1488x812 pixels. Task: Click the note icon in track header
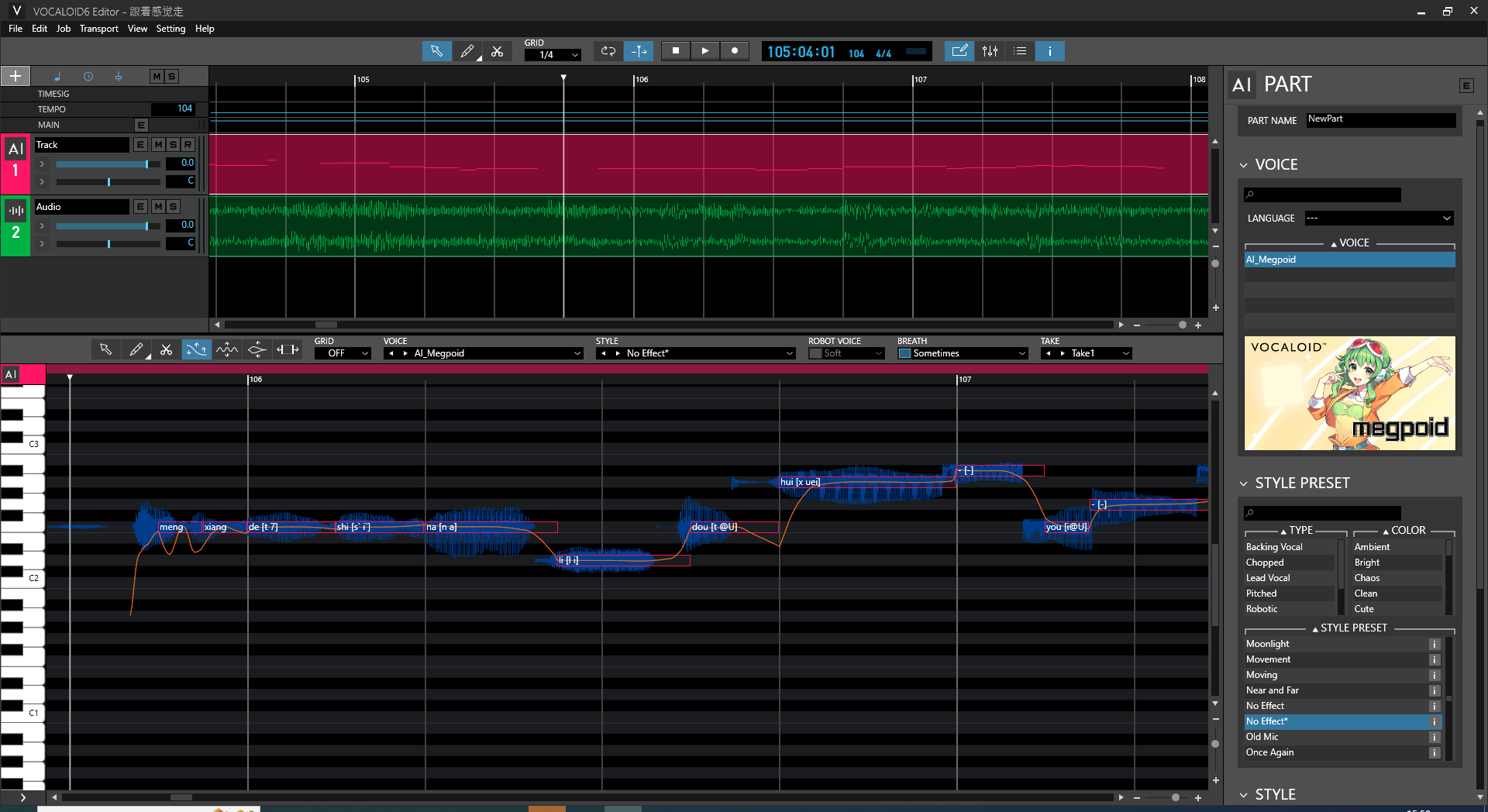click(57, 76)
